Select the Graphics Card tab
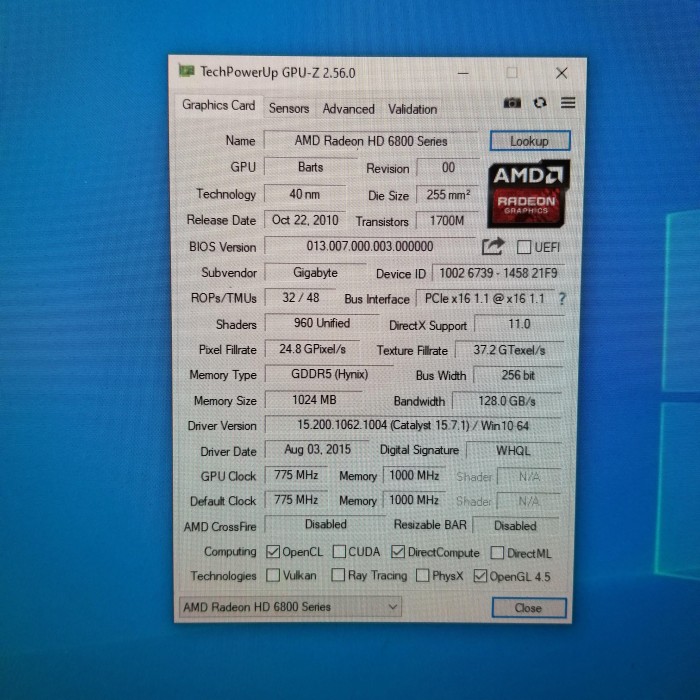The height and width of the screenshot is (700, 700). (218, 105)
